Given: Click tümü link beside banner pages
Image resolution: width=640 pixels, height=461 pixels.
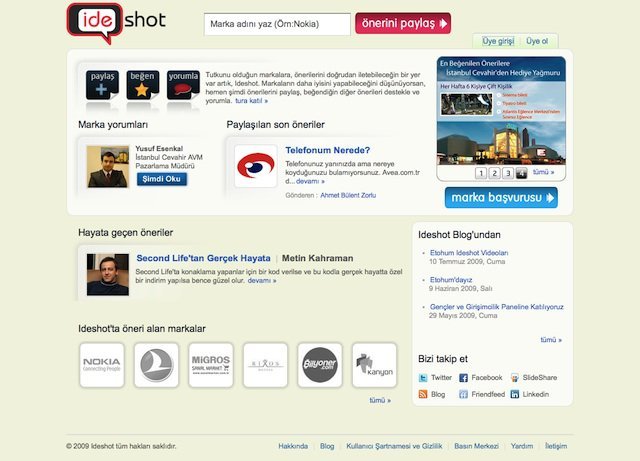Looking at the screenshot, I should (x=544, y=172).
